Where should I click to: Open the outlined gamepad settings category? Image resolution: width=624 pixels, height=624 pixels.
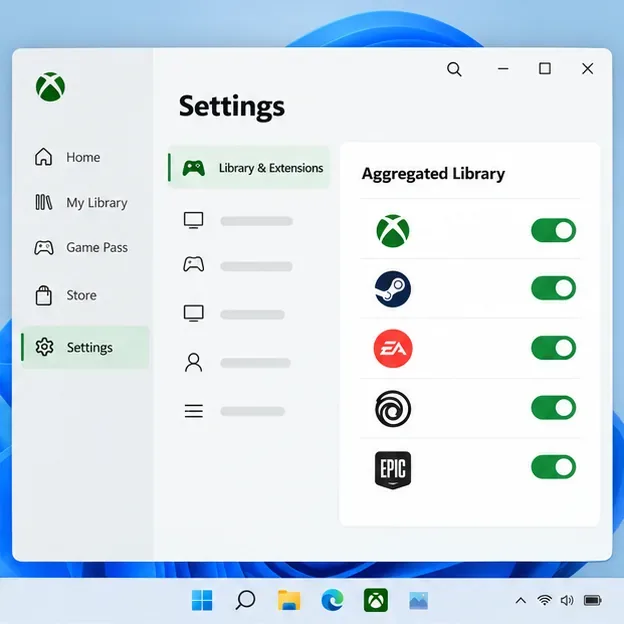[x=238, y=265]
